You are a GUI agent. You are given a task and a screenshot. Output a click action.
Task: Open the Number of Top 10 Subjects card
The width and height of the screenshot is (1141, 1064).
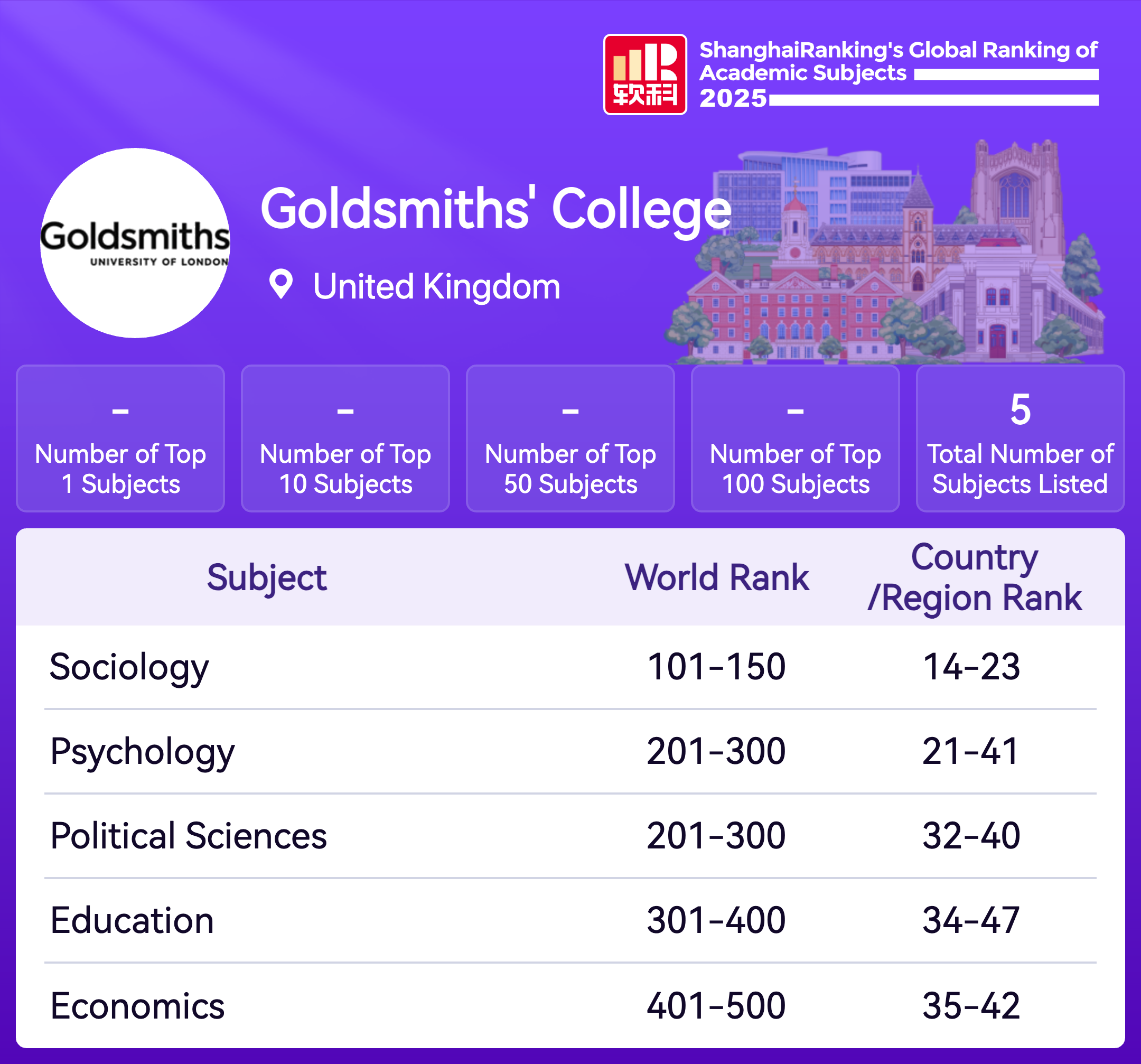coord(345,438)
